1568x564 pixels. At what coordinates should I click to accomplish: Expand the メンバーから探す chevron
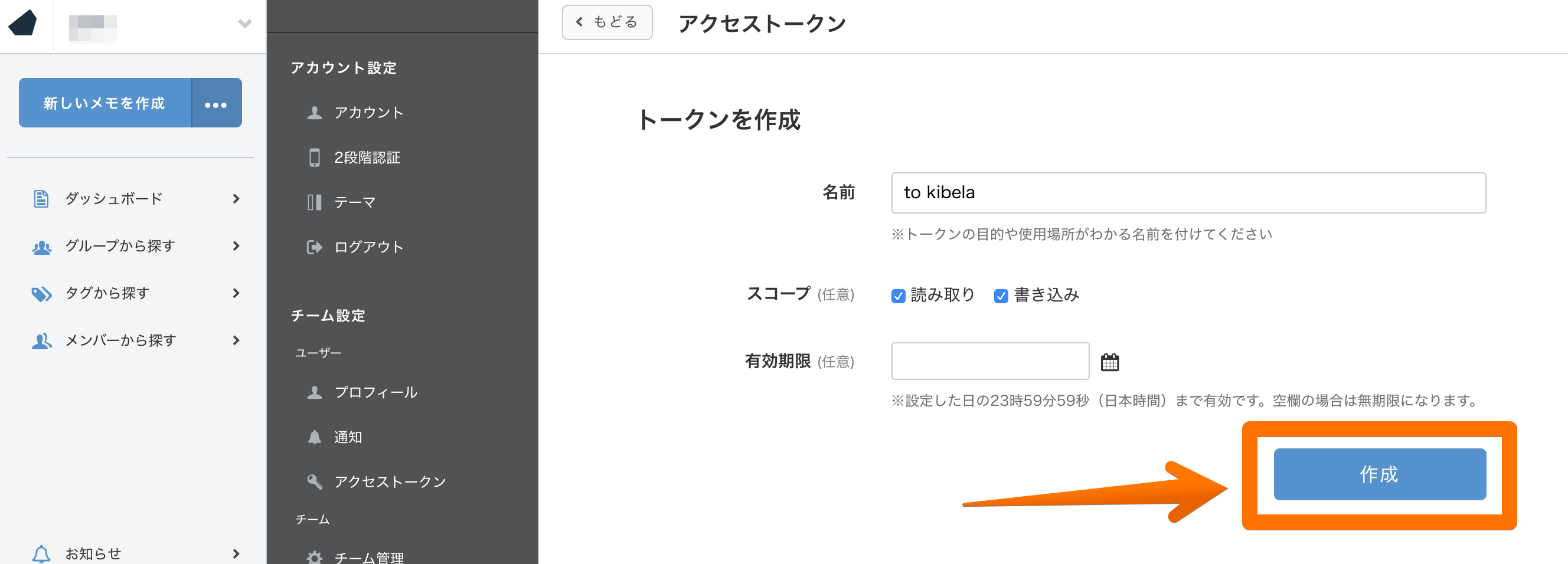(236, 340)
